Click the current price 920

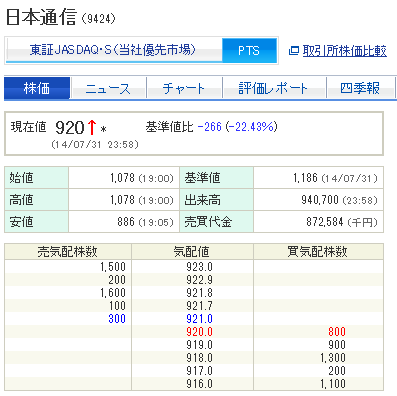coord(70,128)
